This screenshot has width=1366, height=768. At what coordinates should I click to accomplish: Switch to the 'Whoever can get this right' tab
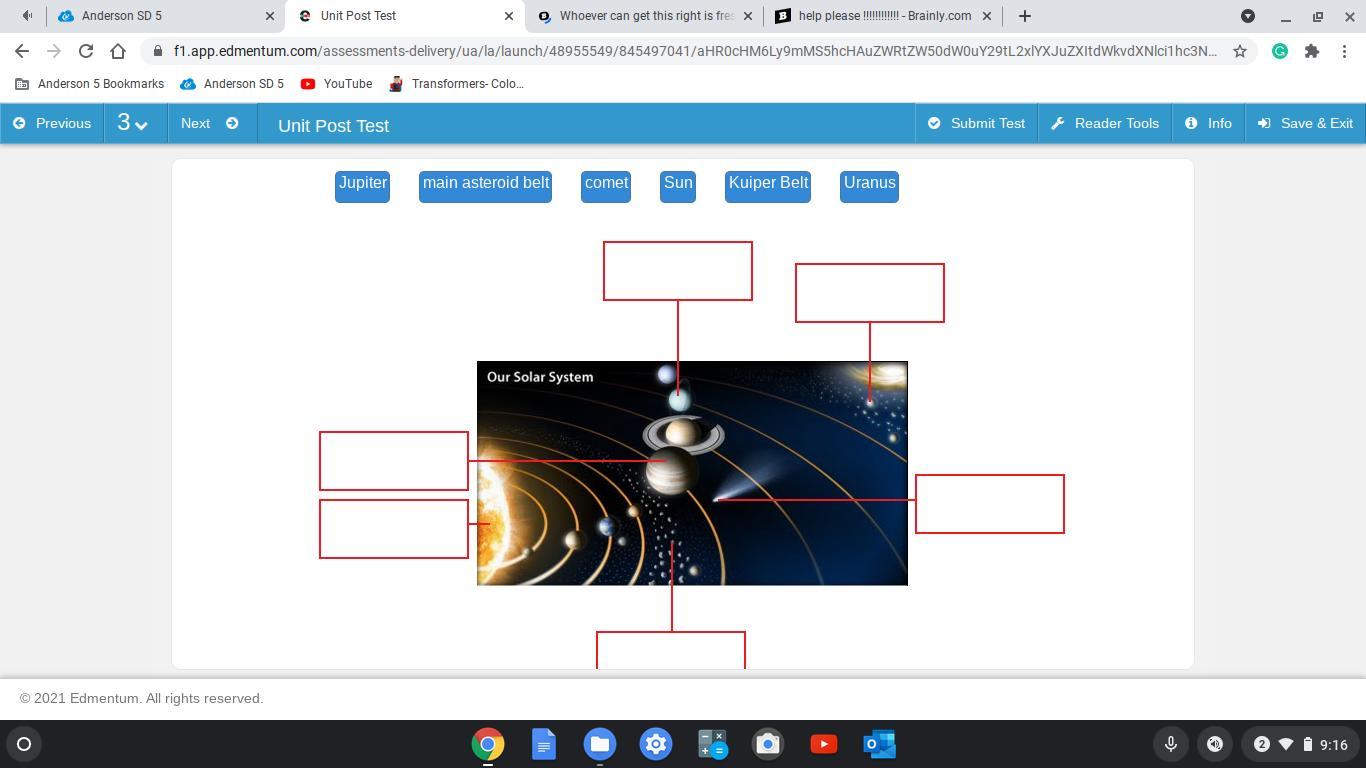coord(643,16)
